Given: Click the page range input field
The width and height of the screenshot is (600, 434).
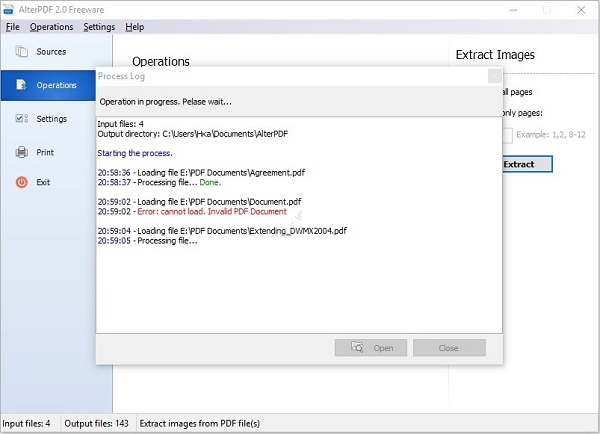Looking at the screenshot, I should coord(507,135).
